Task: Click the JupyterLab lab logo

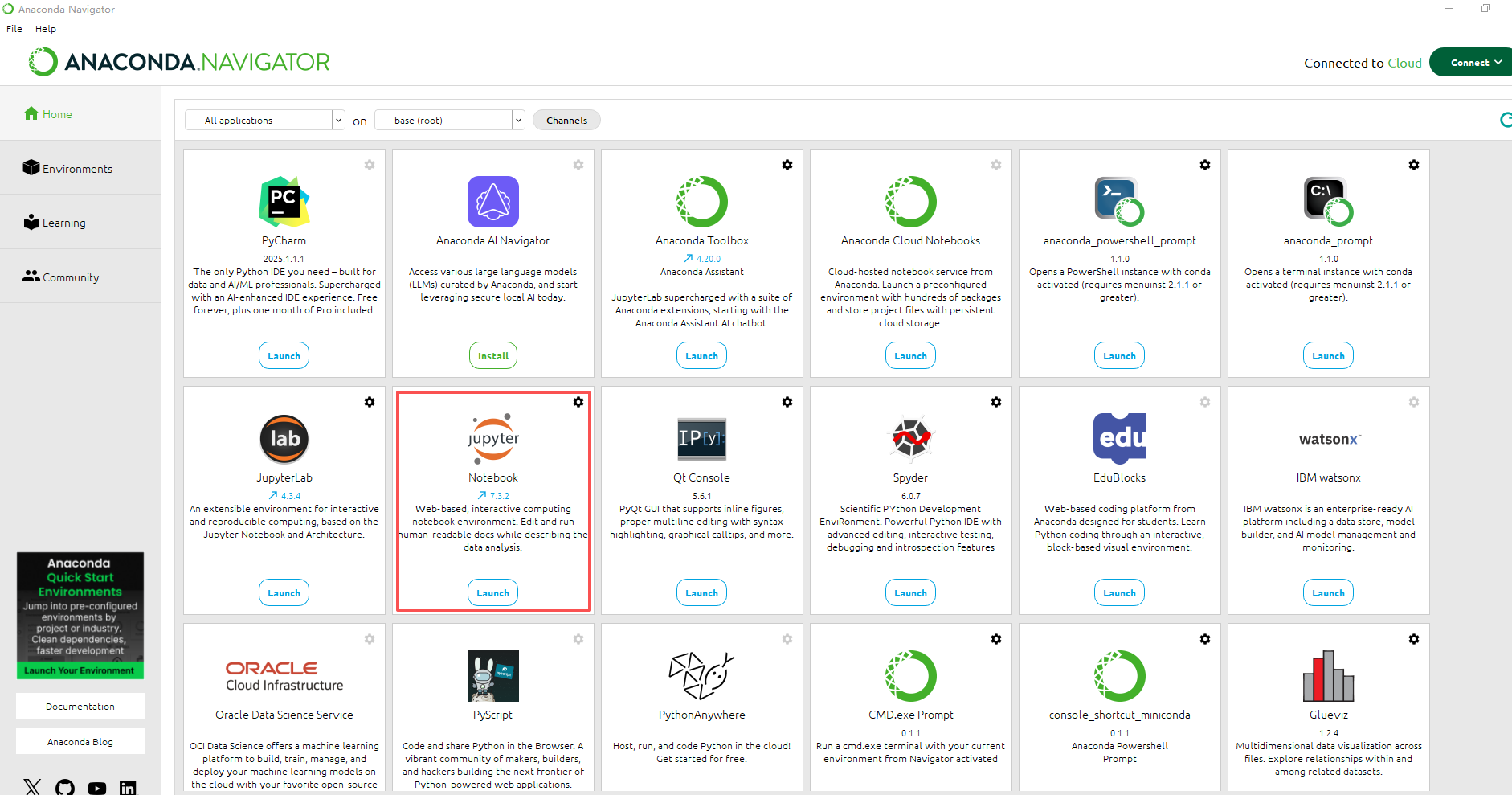Action: click(x=284, y=439)
